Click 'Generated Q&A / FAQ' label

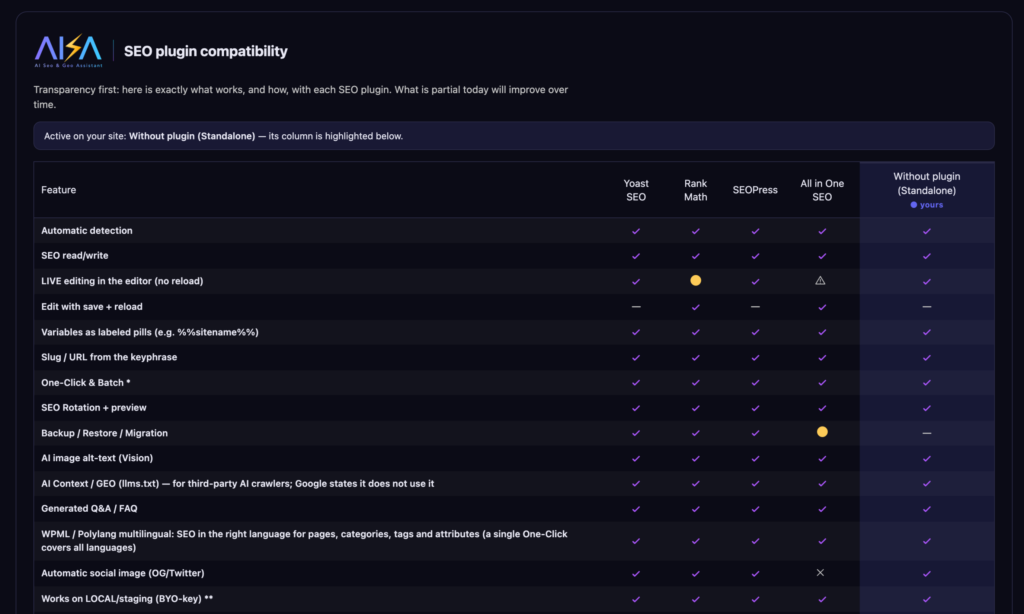[x=89, y=508]
